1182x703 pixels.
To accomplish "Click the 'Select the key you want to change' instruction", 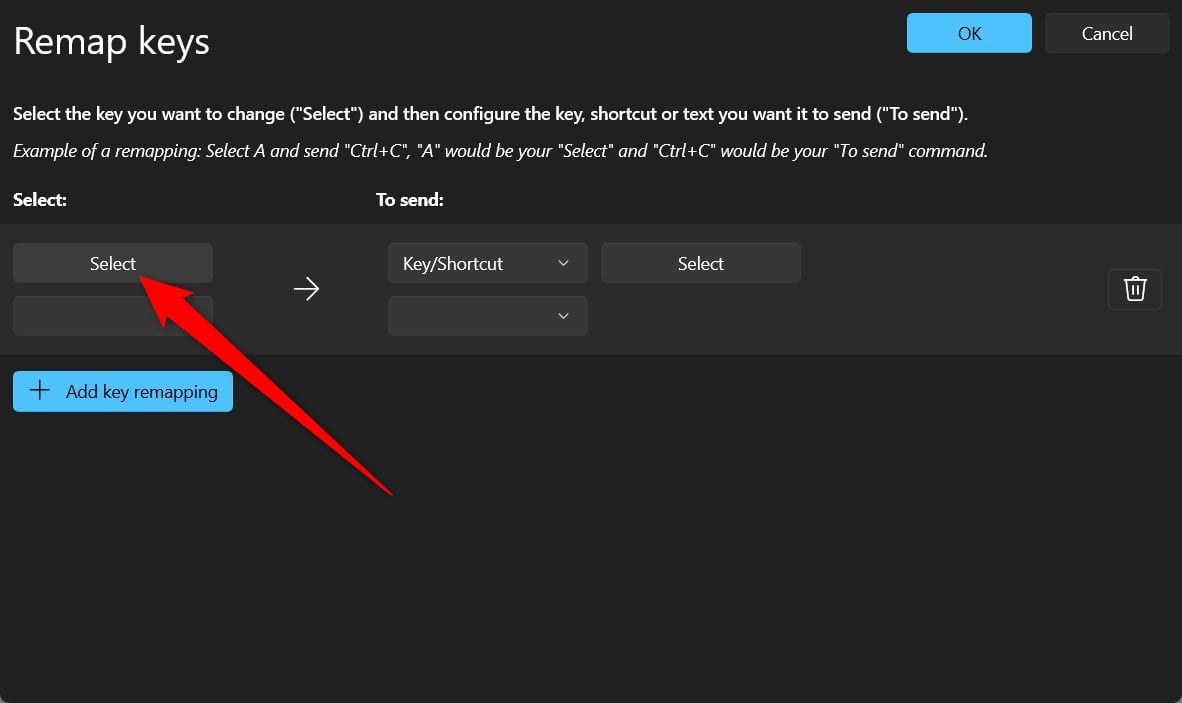I will 490,114.
